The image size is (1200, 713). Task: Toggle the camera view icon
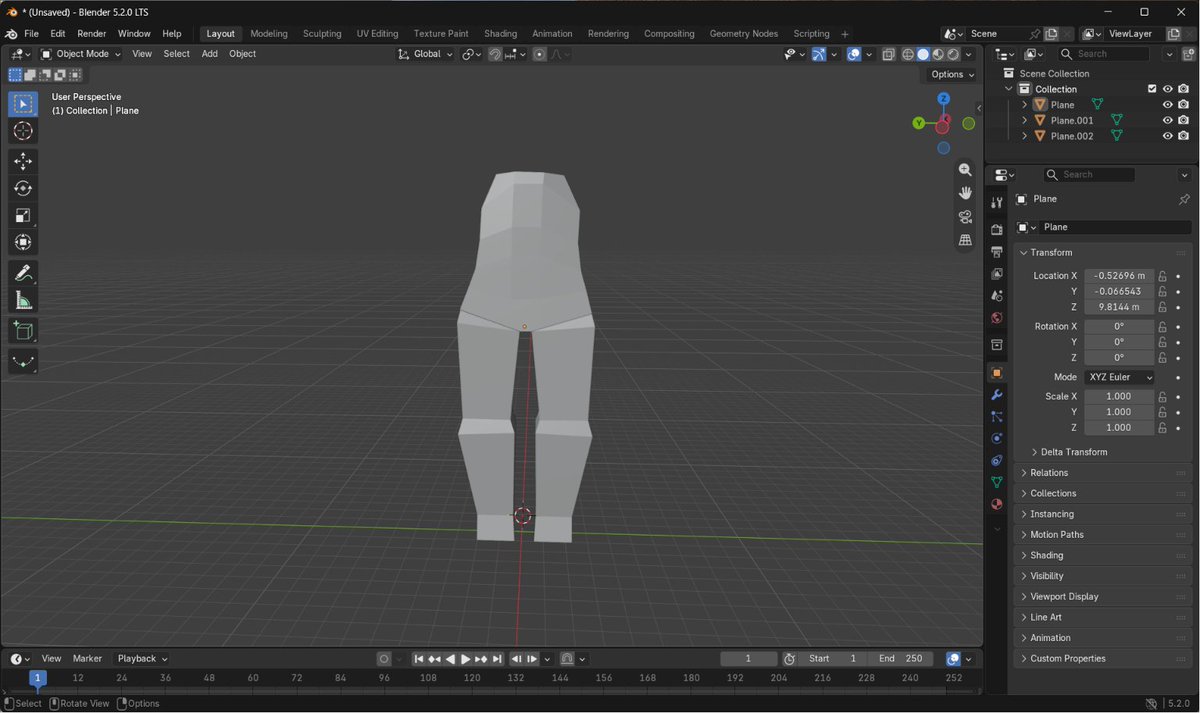pyautogui.click(x=965, y=217)
